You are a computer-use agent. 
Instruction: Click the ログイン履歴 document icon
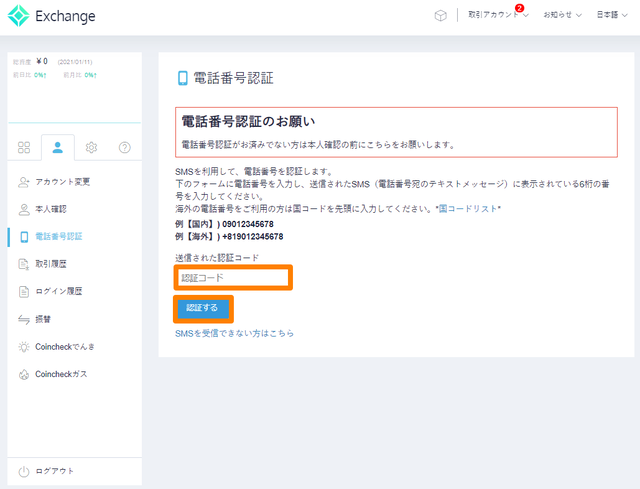click(24, 292)
